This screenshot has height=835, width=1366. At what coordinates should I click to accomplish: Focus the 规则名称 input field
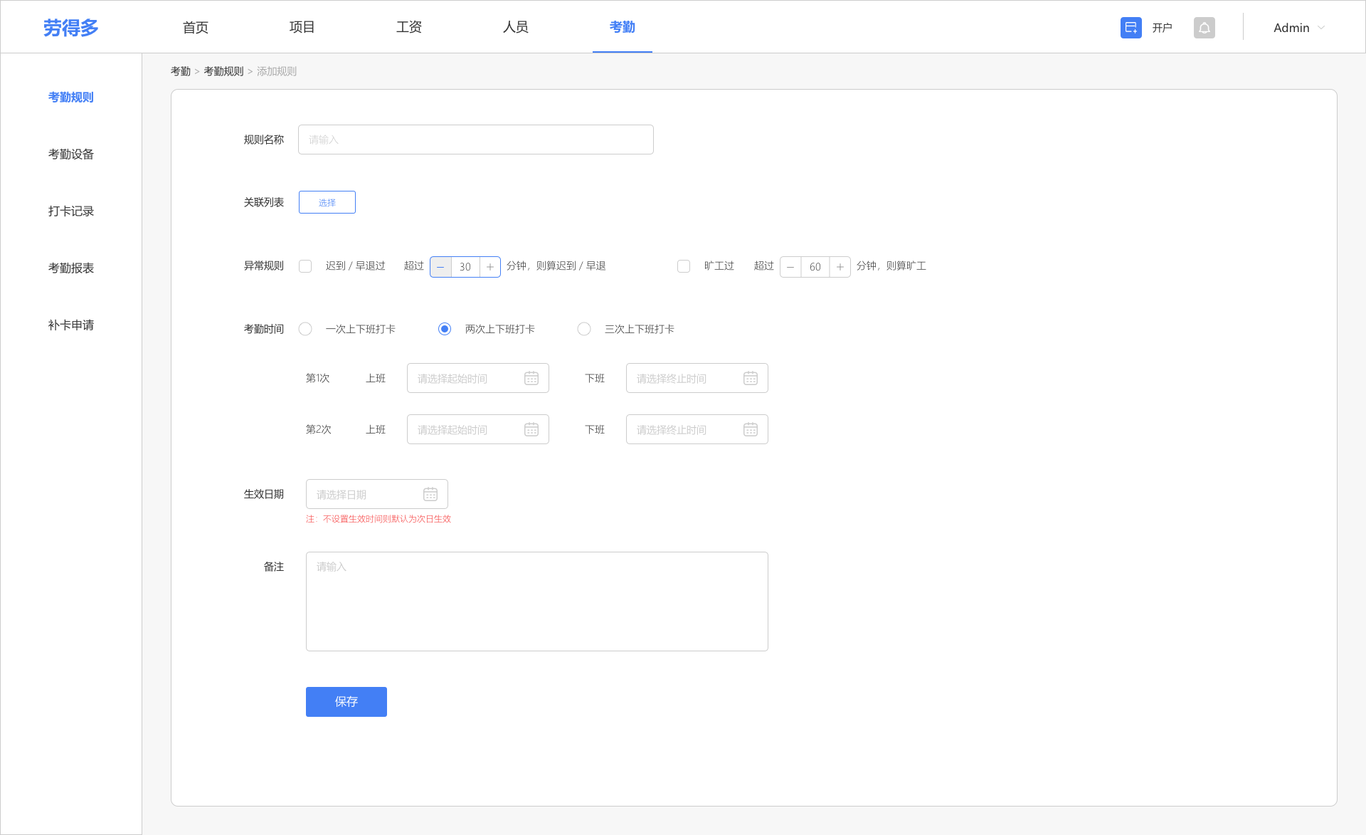click(476, 140)
